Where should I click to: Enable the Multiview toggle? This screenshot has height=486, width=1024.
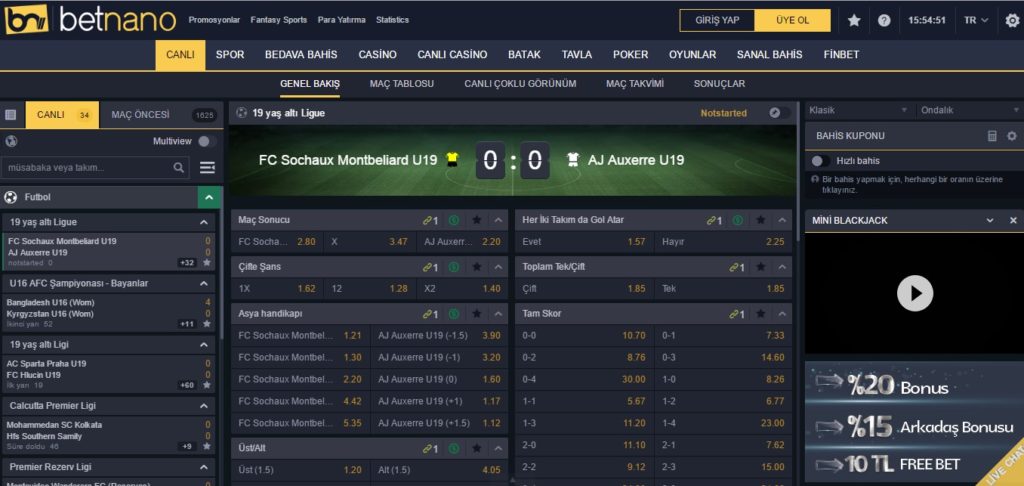pyautogui.click(x=207, y=142)
